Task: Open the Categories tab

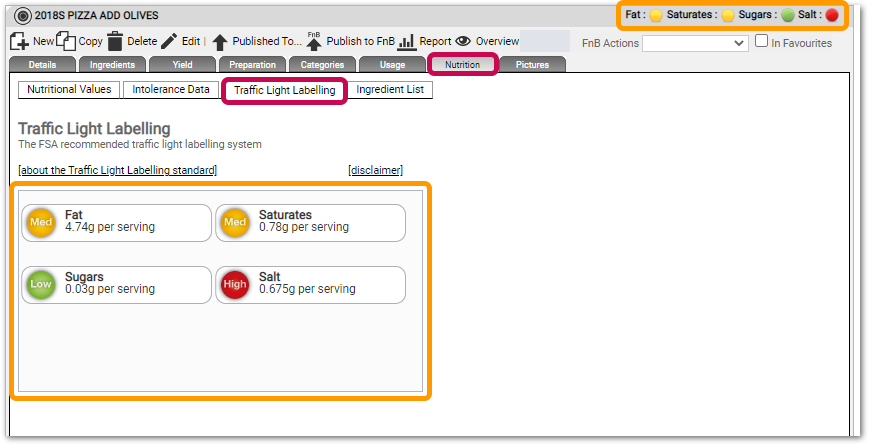Action: click(323, 65)
